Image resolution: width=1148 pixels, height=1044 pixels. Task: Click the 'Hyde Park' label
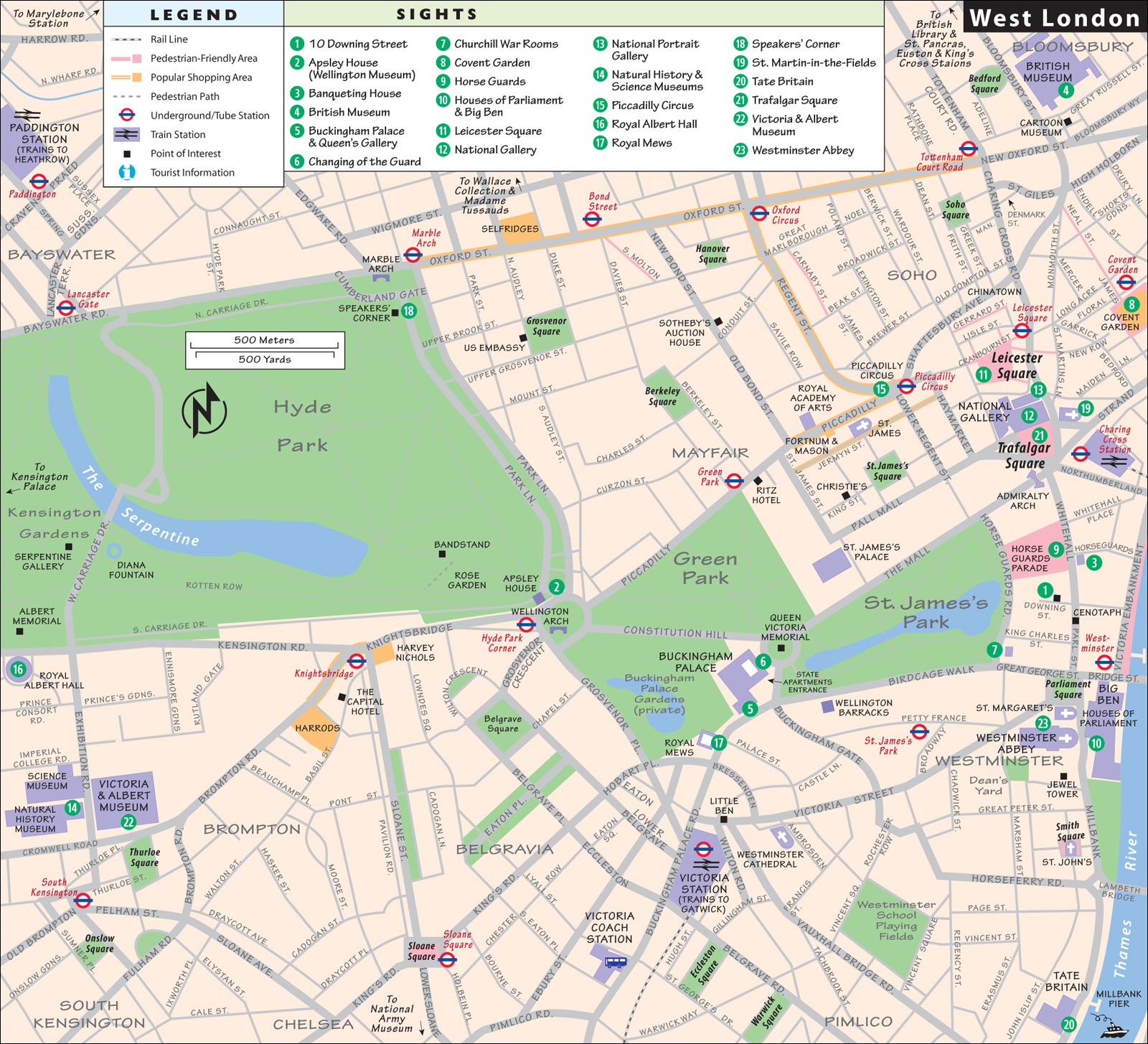click(x=302, y=426)
